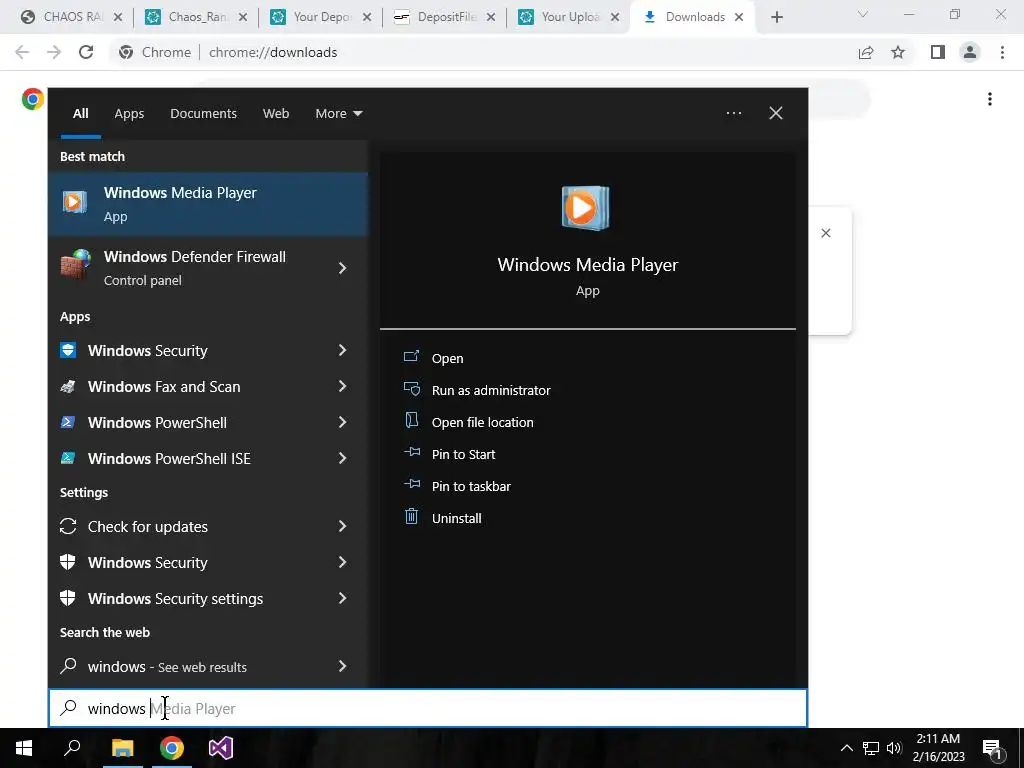Select Windows Security under Settings

[208, 562]
